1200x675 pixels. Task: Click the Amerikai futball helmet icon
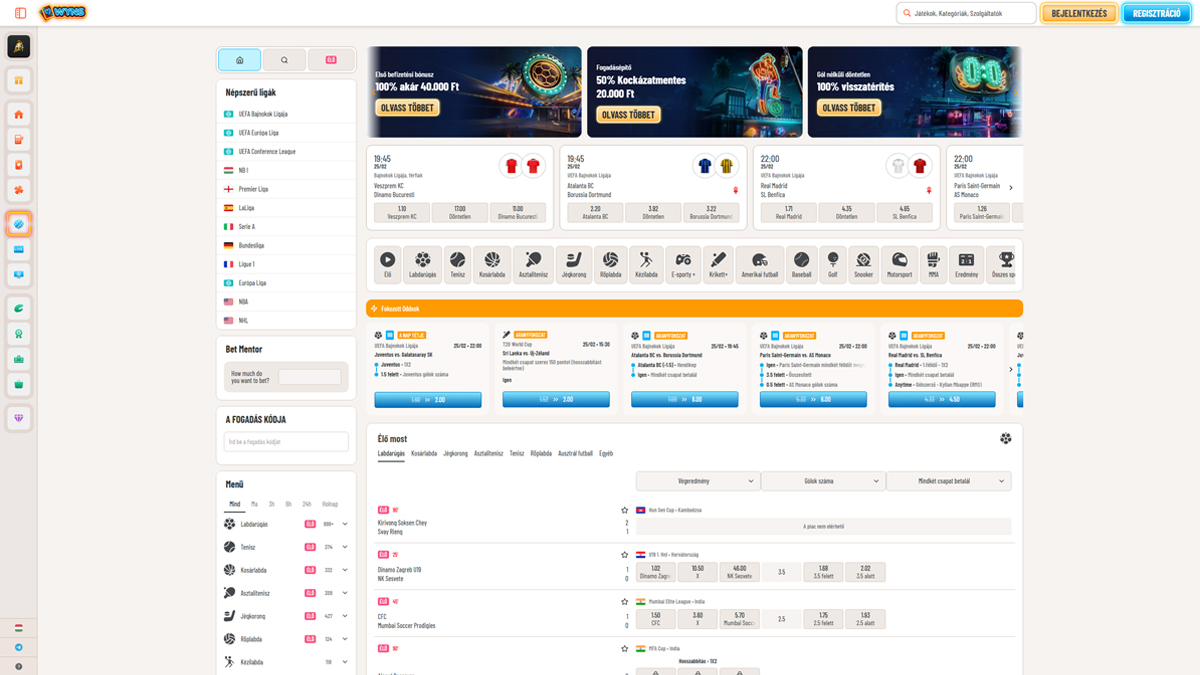coord(760,263)
